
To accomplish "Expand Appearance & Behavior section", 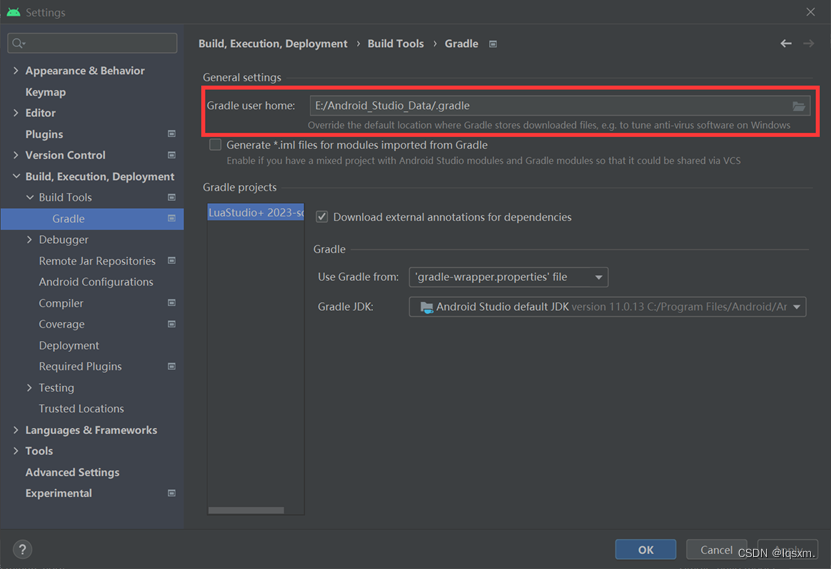I will 15,70.
